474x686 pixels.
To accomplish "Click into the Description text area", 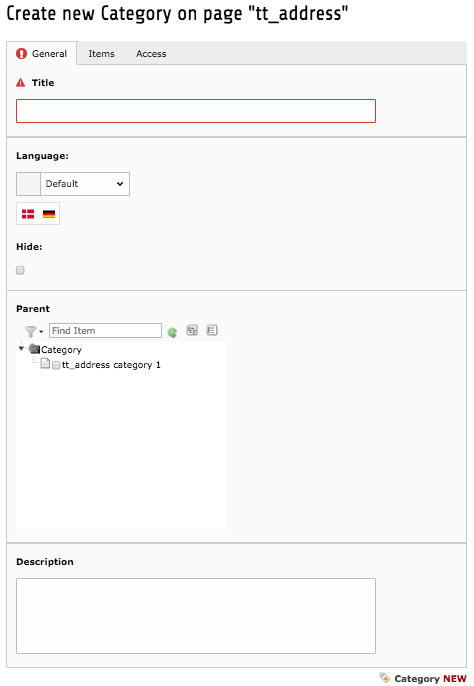I will pyautogui.click(x=196, y=616).
